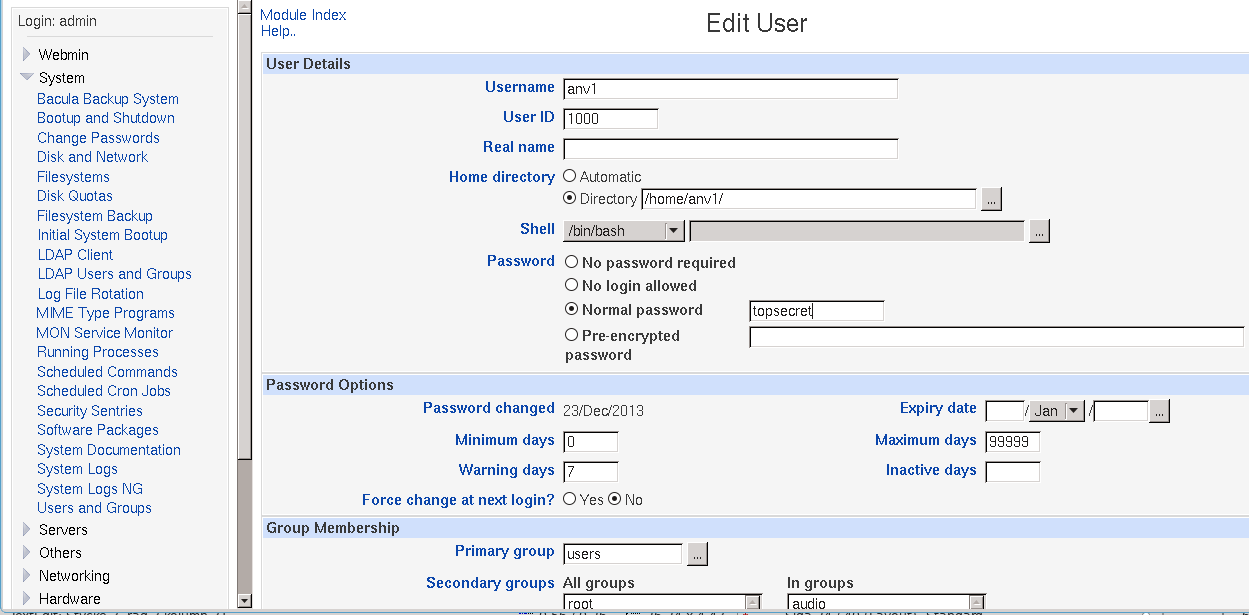The image size is (1249, 615).
Task: Open Security Sentries module
Action: (x=90, y=411)
